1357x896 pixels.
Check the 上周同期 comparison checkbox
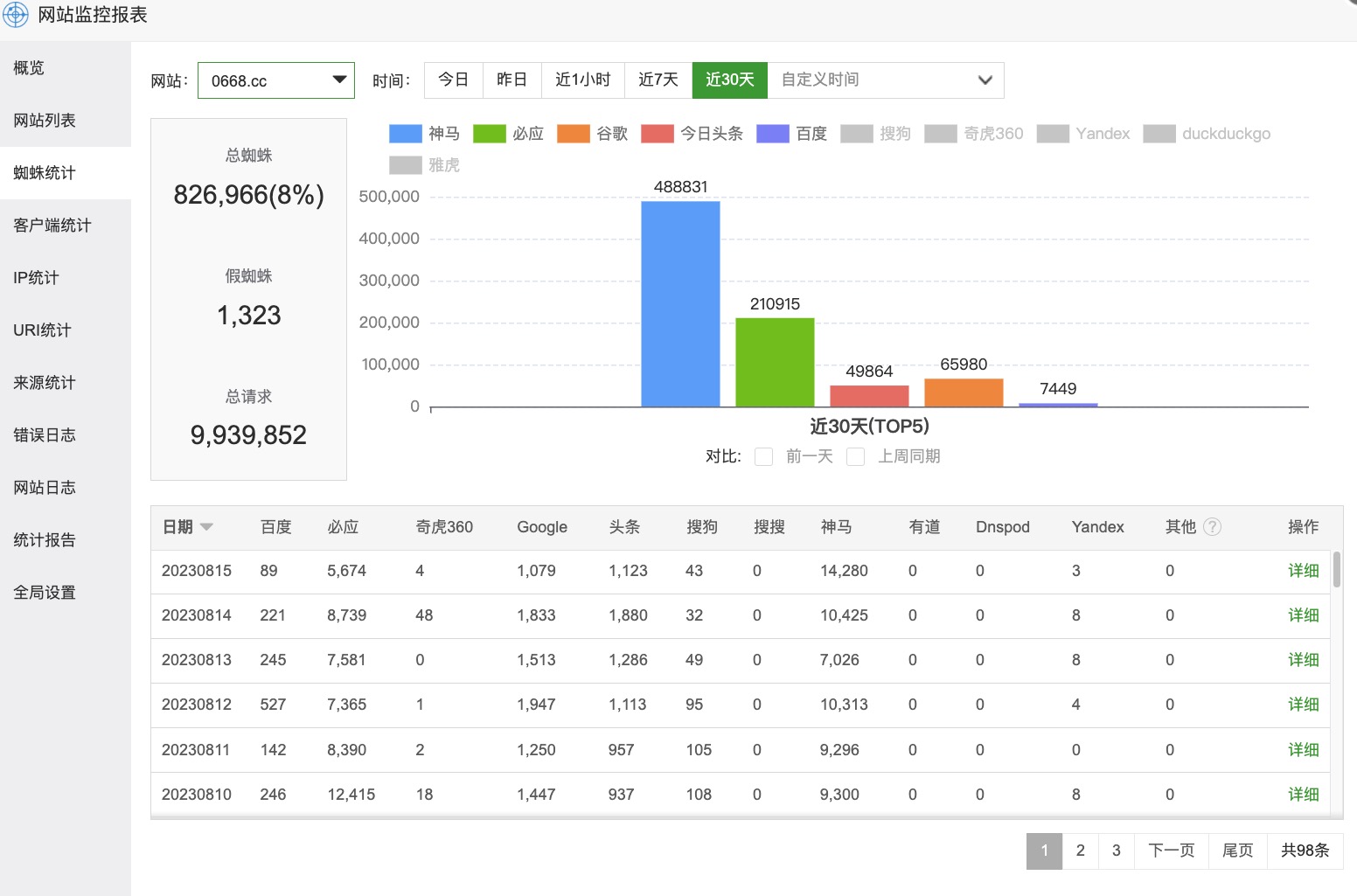point(856,457)
